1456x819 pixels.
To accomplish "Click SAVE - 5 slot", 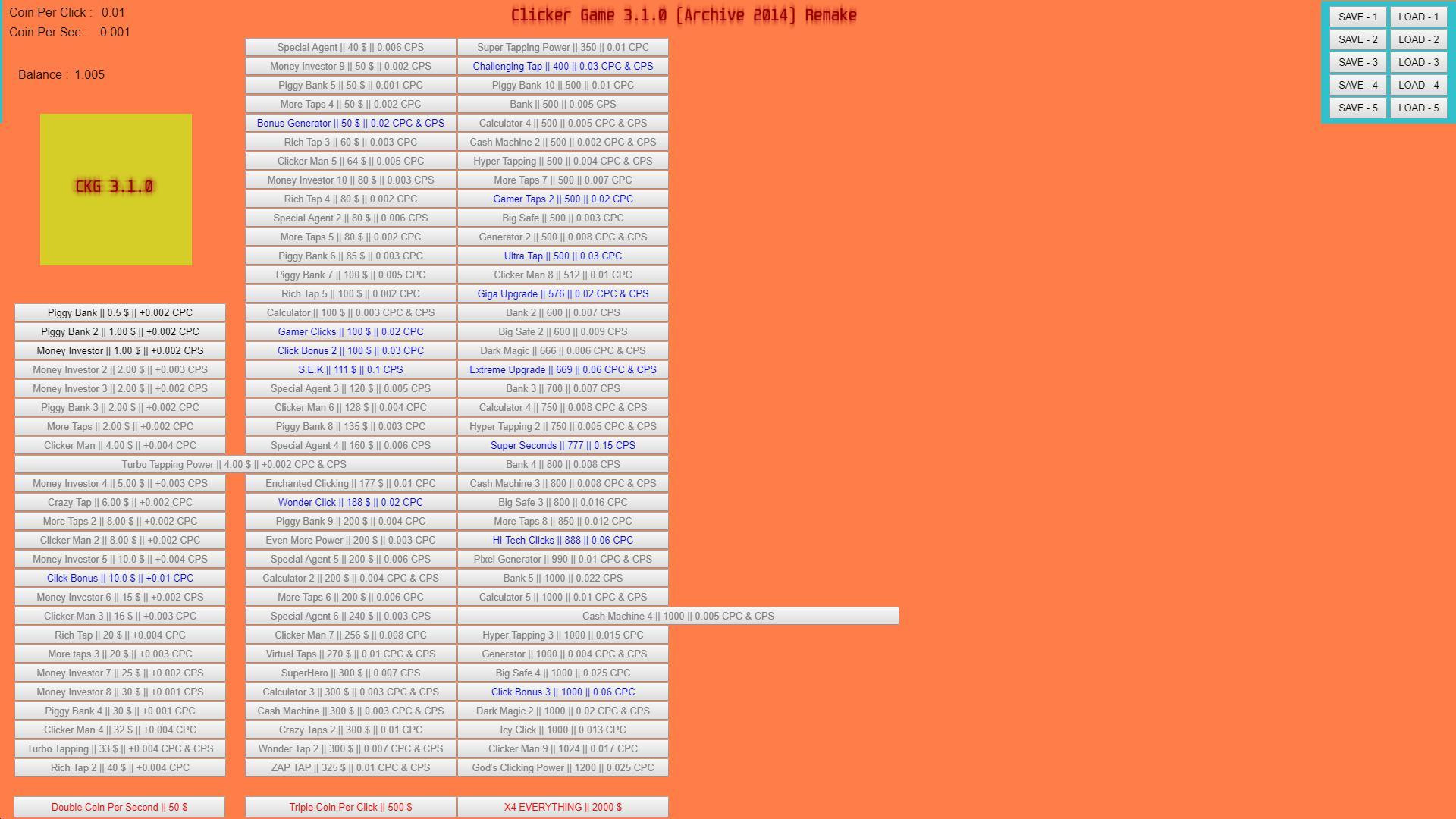I will pyautogui.click(x=1357, y=107).
